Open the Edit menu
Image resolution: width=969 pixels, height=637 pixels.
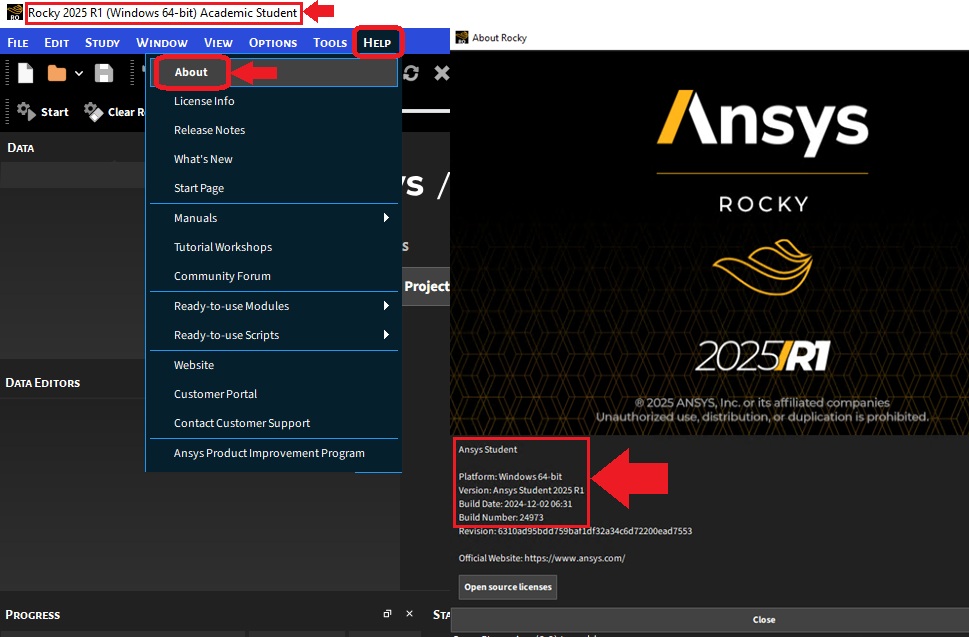pos(56,43)
